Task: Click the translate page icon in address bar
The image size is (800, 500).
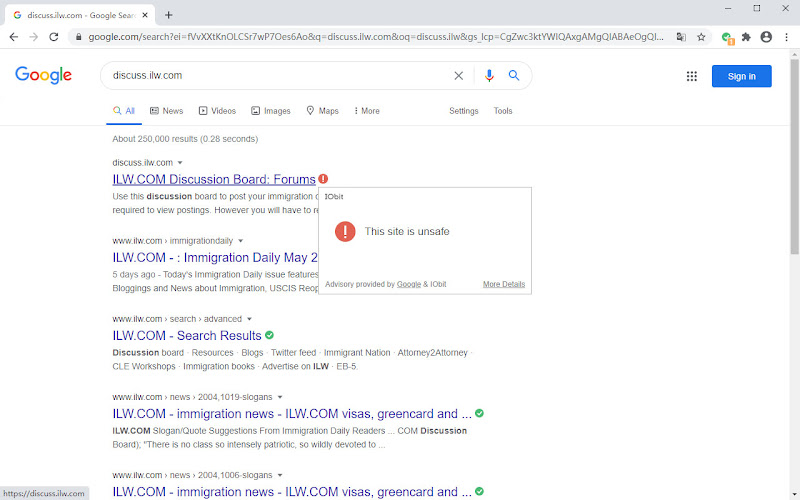Action: [x=681, y=37]
